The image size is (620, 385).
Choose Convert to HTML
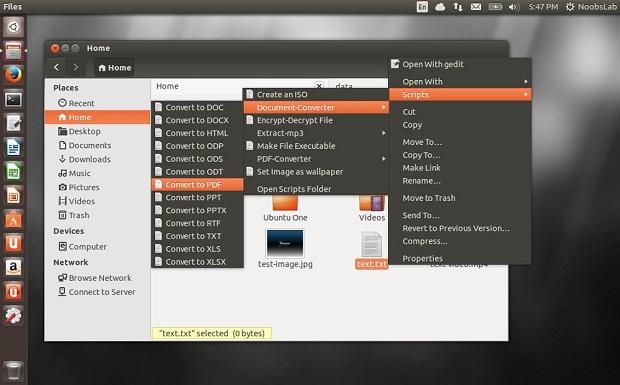197,133
